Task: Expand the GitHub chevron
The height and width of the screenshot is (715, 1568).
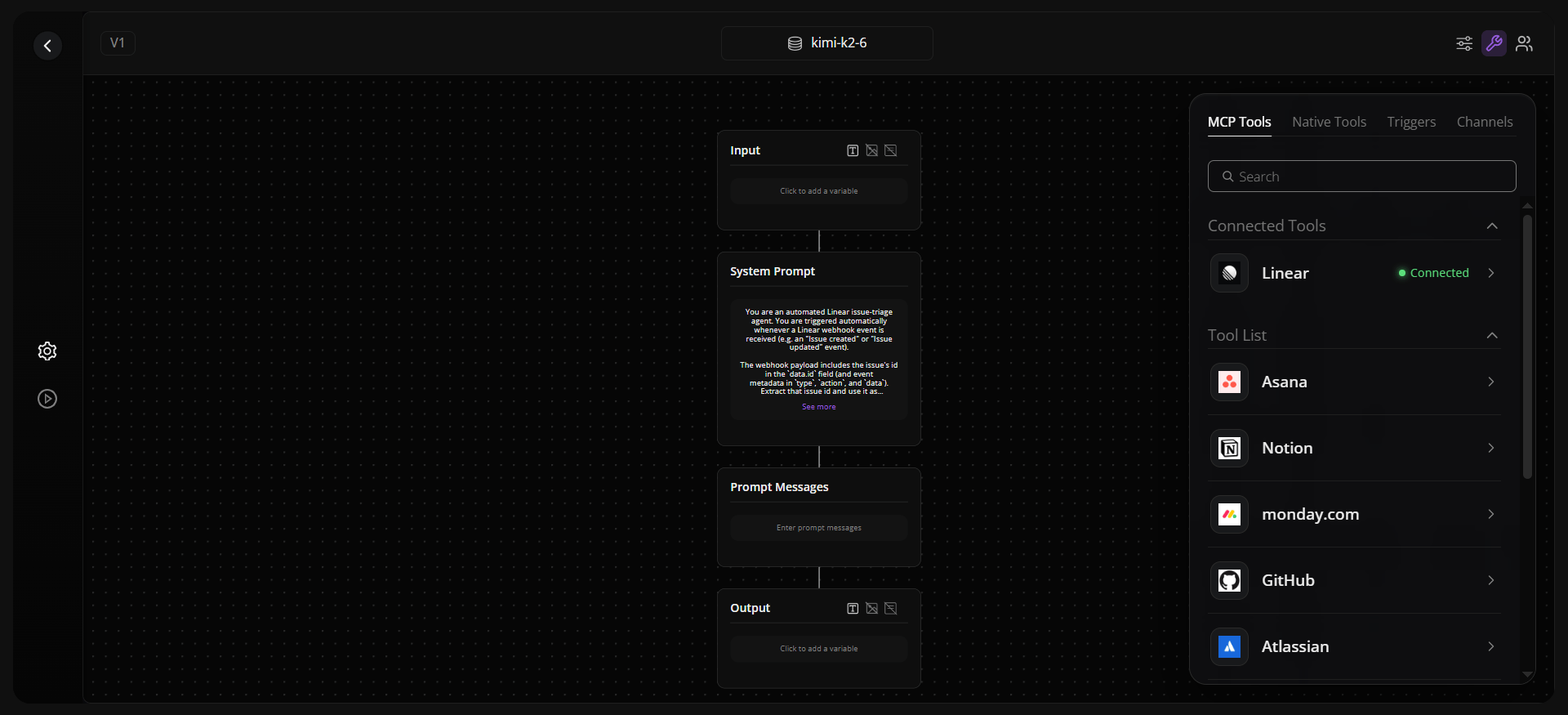Action: tap(1491, 580)
